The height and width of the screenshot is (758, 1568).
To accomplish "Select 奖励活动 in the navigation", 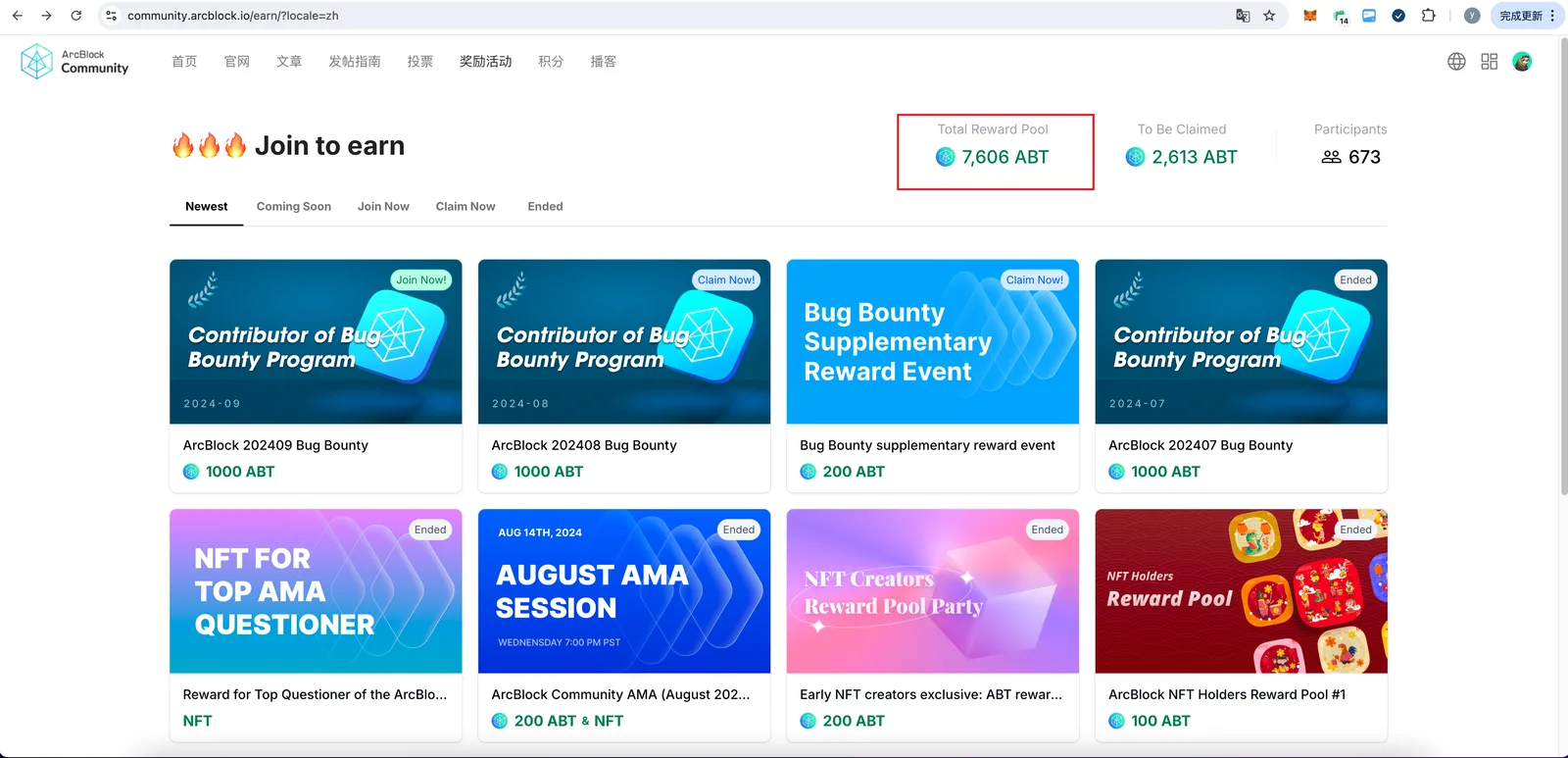I will coord(486,62).
